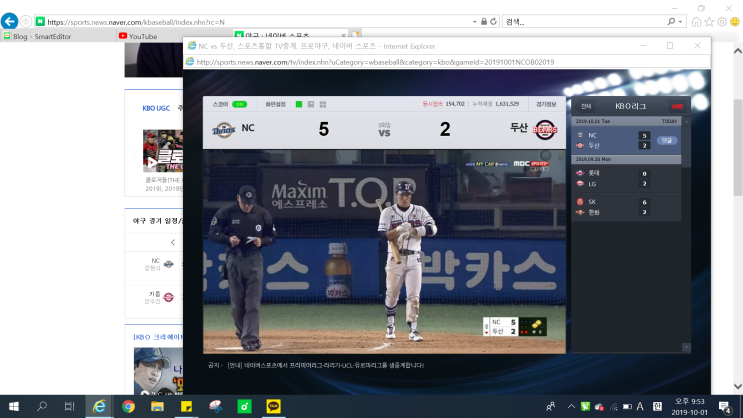The width and height of the screenshot is (743, 418).
Task: Refresh the page with the reload icon
Action: pyautogui.click(x=493, y=22)
